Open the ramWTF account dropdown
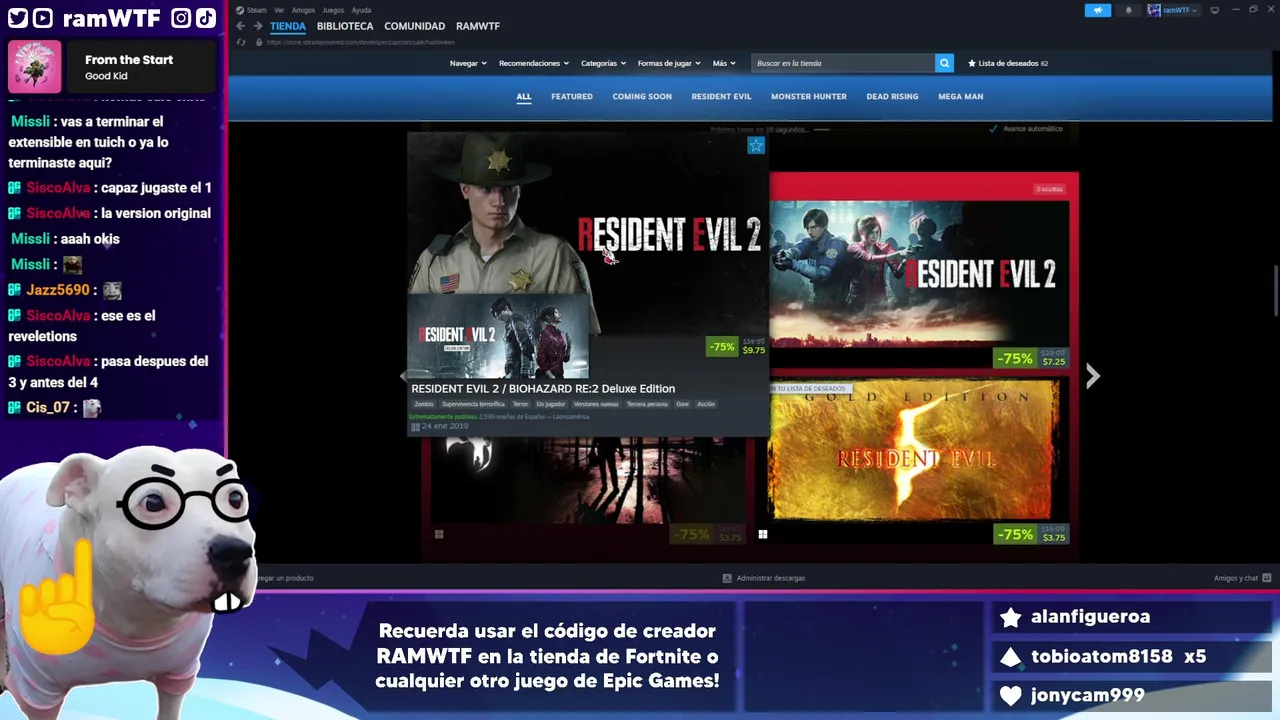 (x=1181, y=10)
